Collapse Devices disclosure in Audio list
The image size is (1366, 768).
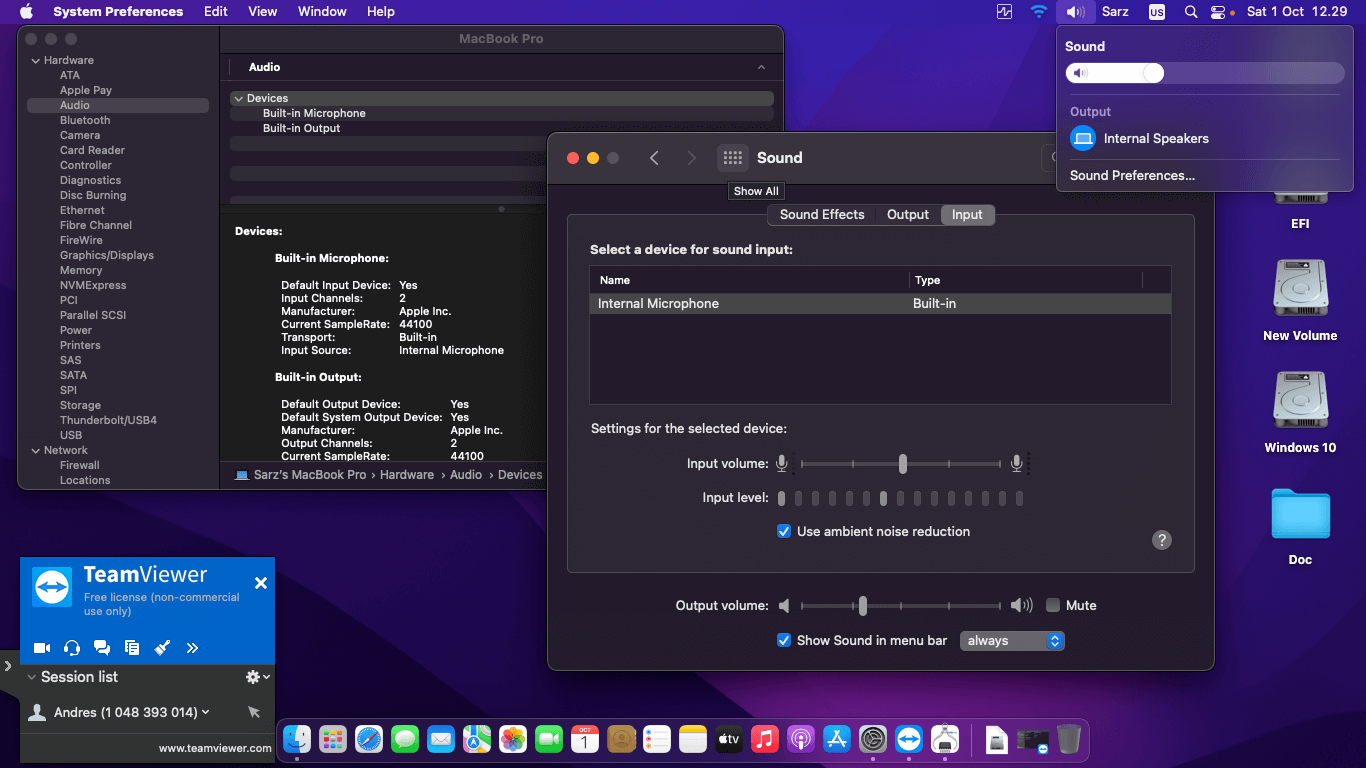tap(239, 99)
